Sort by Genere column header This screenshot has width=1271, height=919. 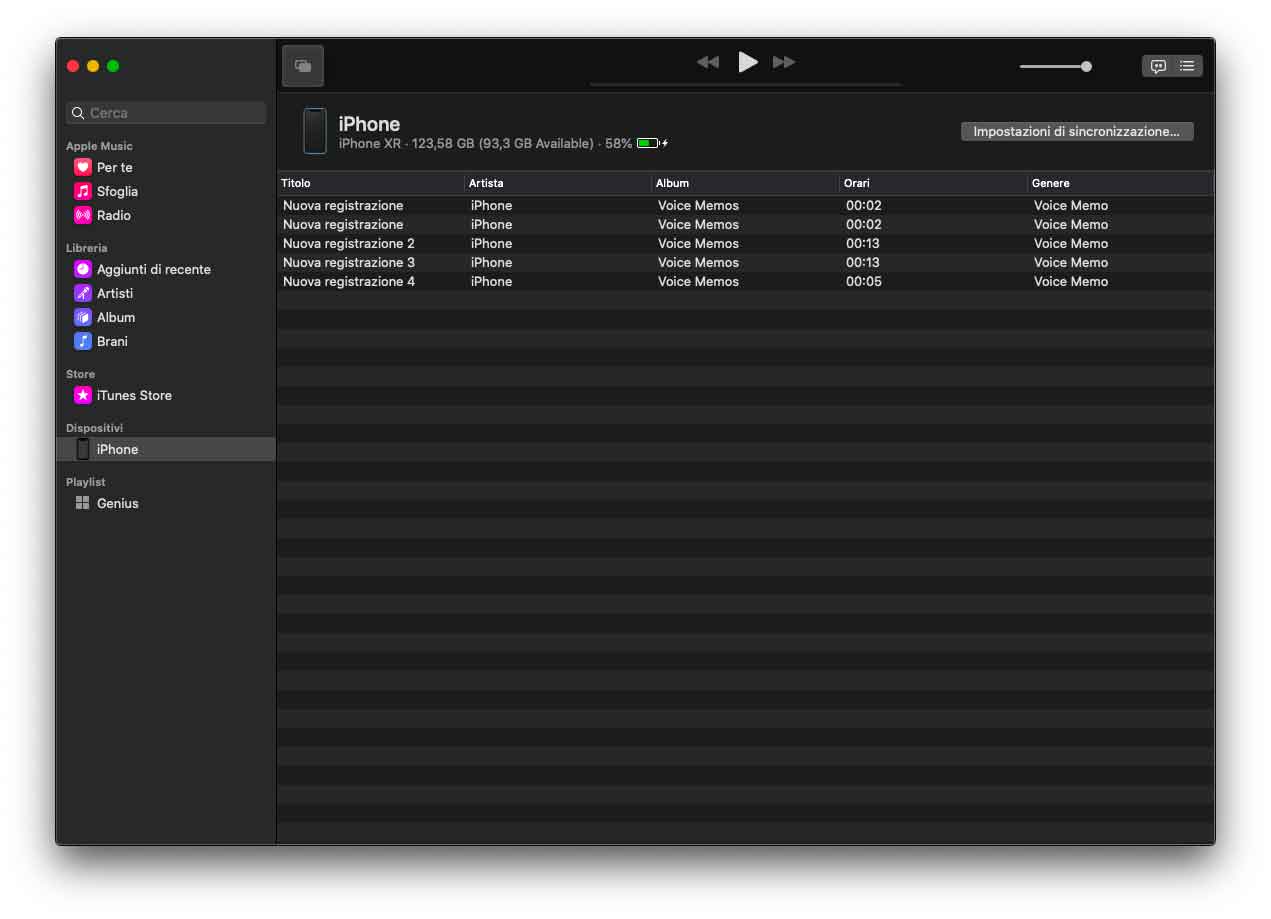point(1120,183)
